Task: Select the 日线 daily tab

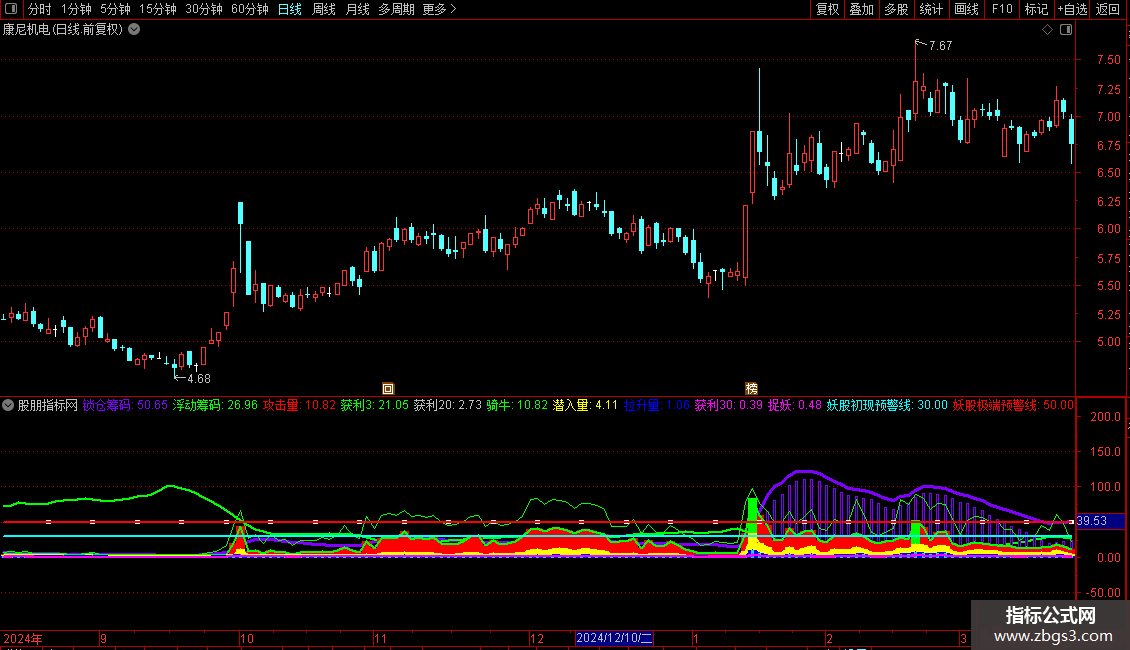Action: coord(290,9)
